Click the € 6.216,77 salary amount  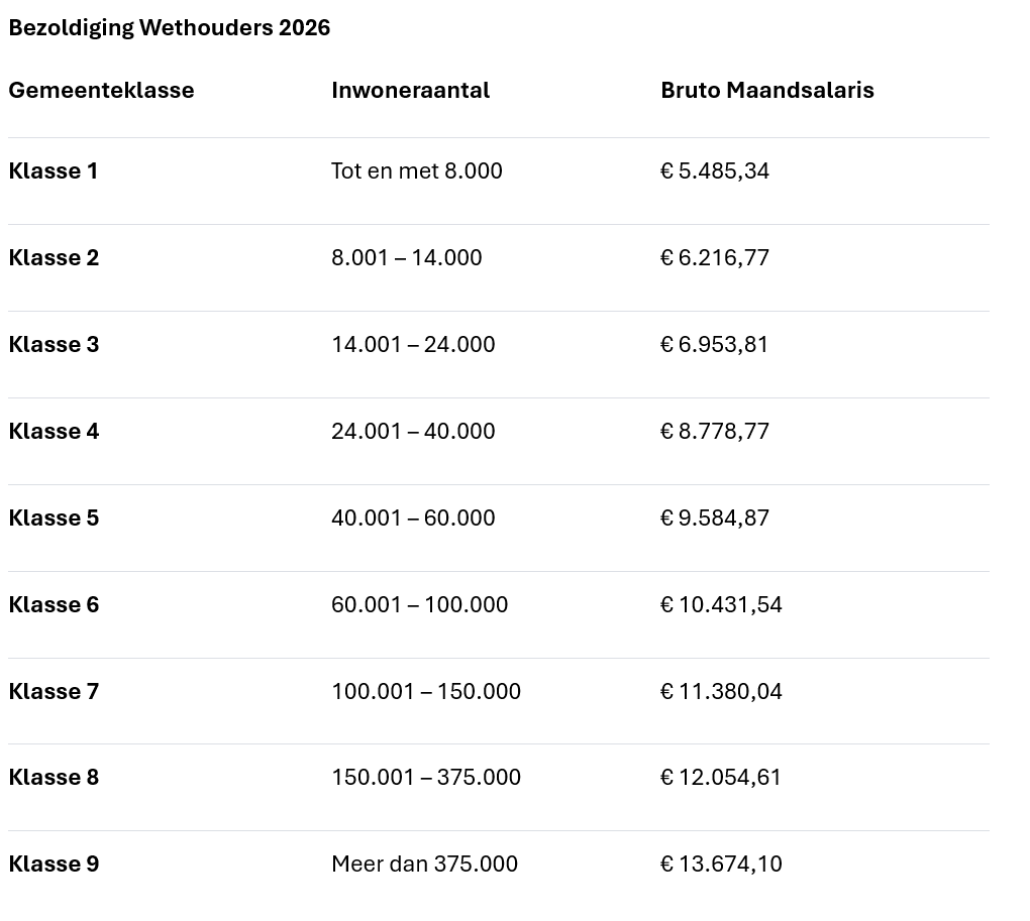coord(715,258)
